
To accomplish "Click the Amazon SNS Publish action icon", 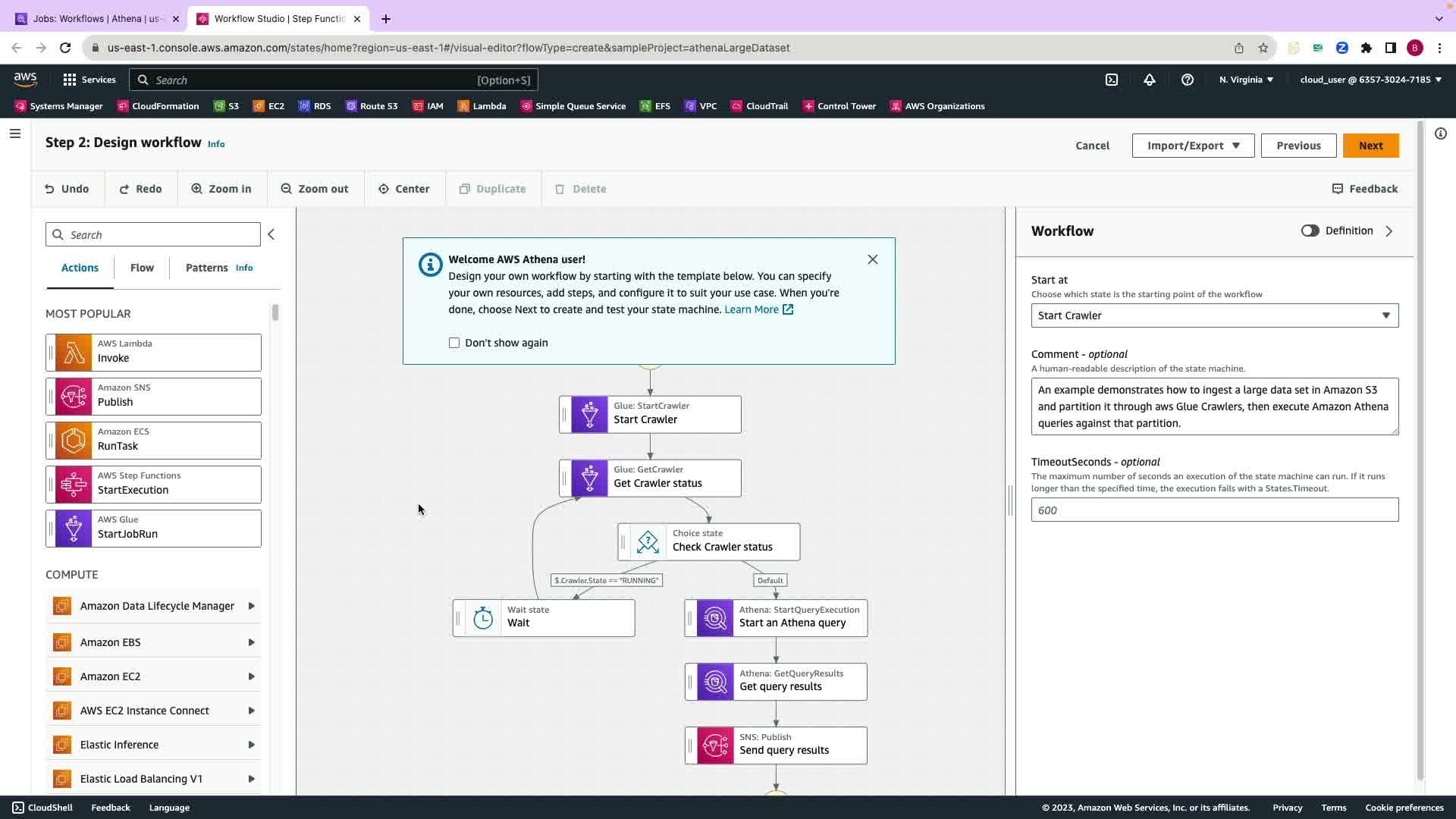I will point(74,397).
